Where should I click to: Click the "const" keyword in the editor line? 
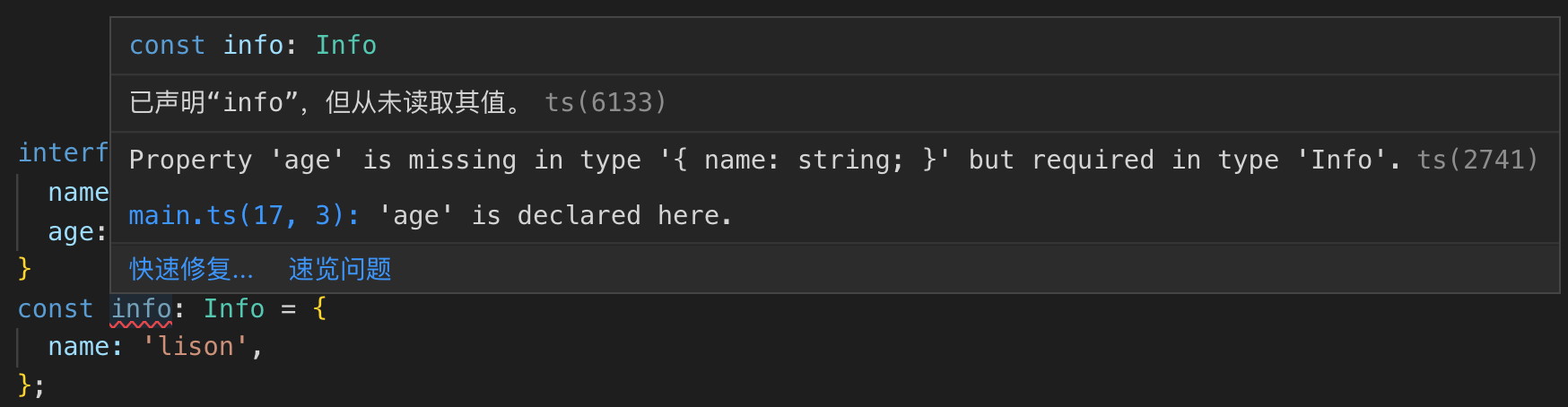[55, 308]
